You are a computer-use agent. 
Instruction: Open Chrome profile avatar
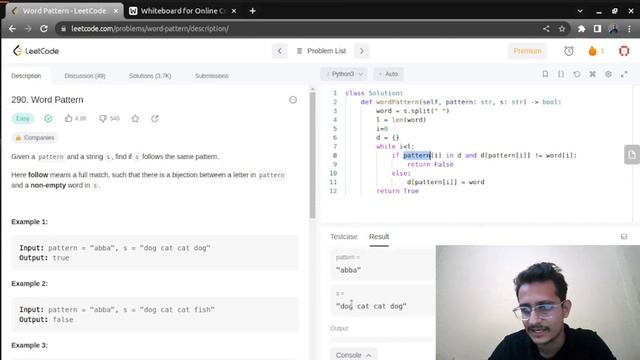pyautogui.click(x=613, y=29)
